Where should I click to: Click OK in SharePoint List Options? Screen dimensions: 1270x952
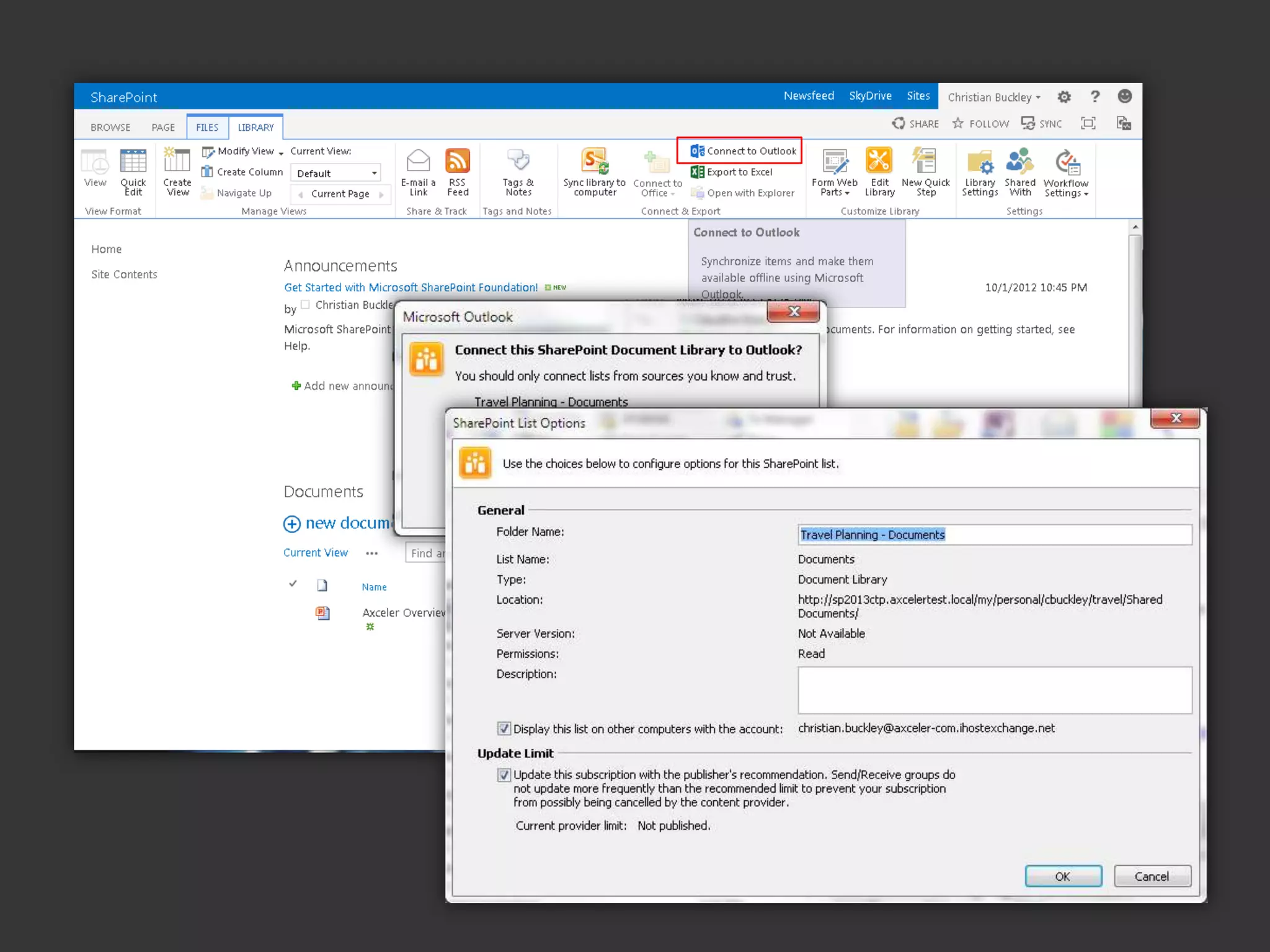(x=1063, y=876)
